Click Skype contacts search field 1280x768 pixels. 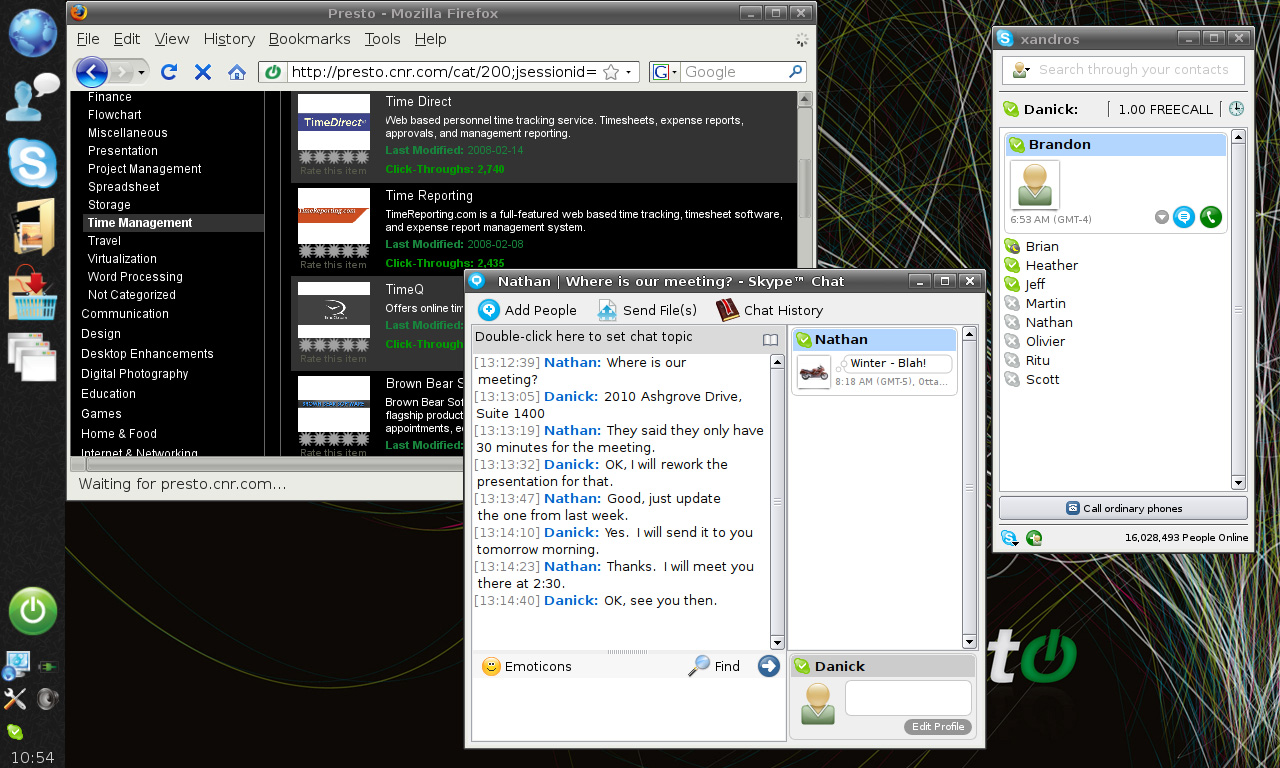coord(1123,70)
